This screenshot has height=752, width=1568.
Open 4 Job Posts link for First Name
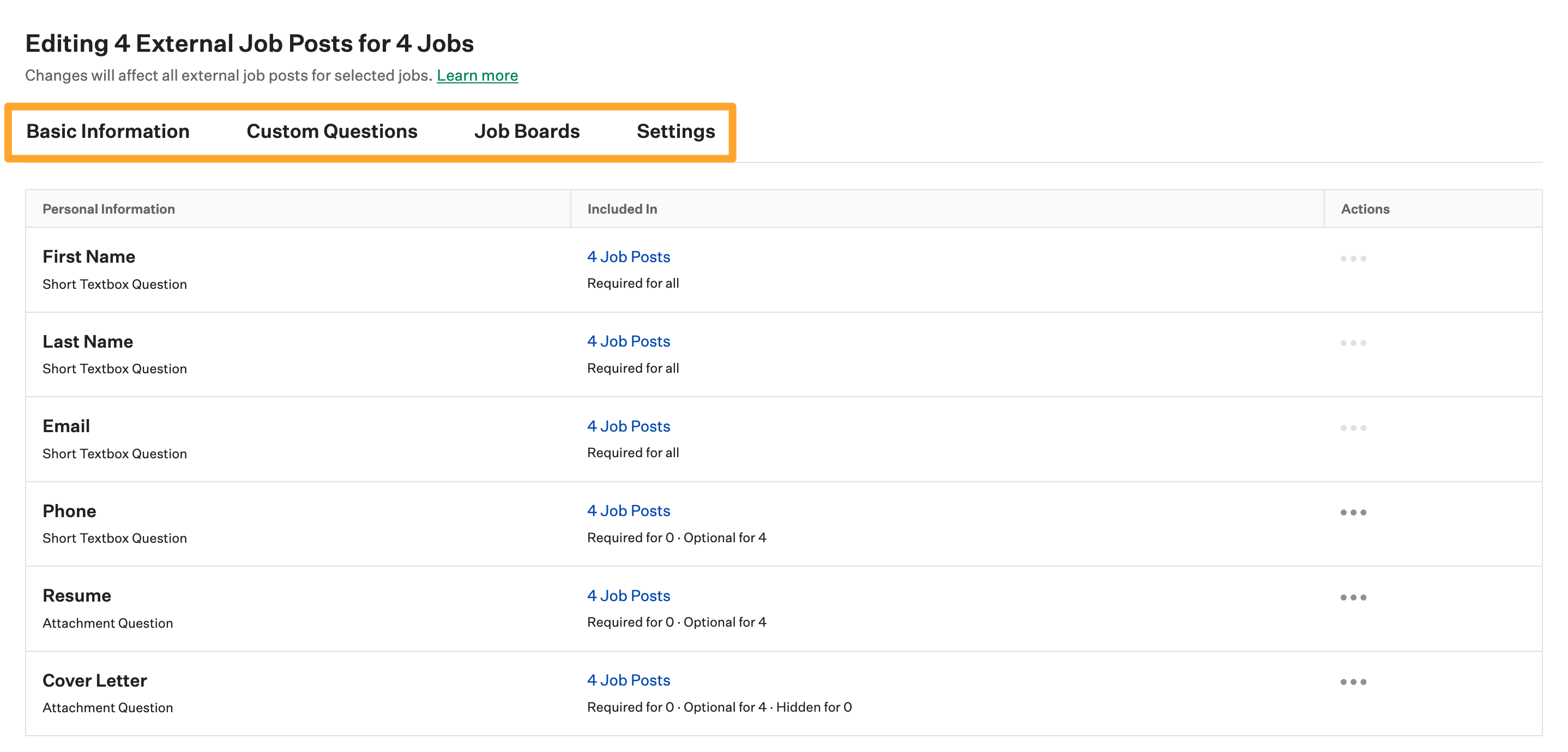coord(628,257)
